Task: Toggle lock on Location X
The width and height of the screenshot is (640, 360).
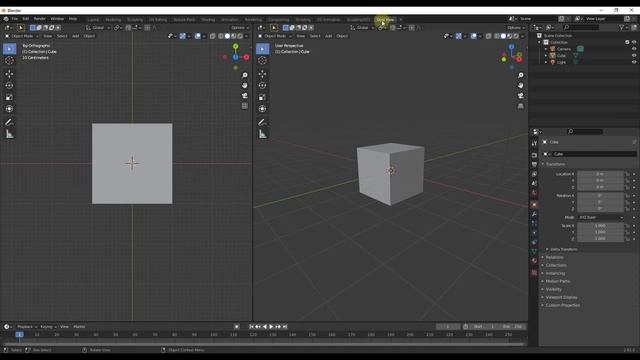Action: (627, 174)
